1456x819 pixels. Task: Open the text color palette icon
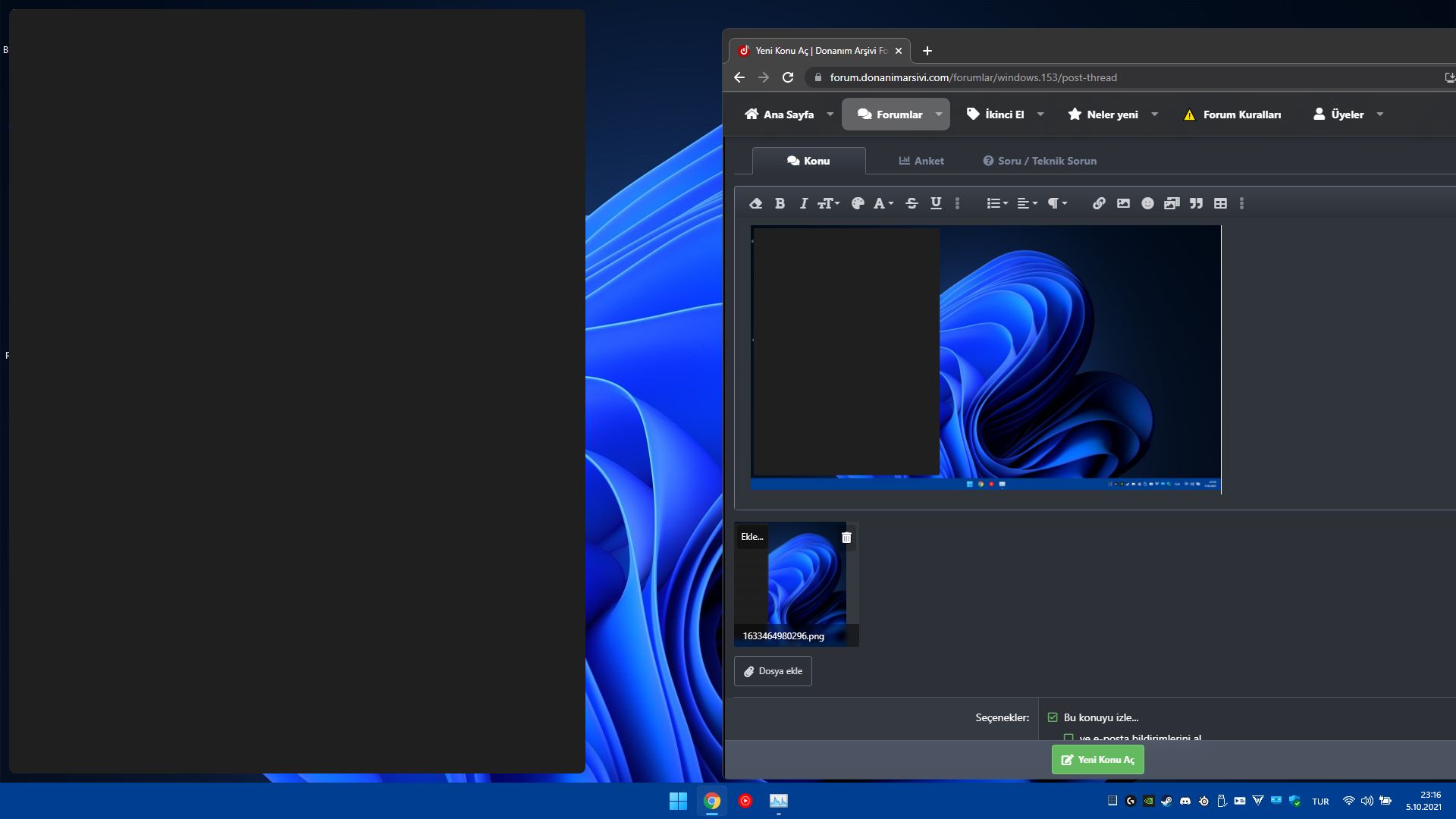(858, 203)
